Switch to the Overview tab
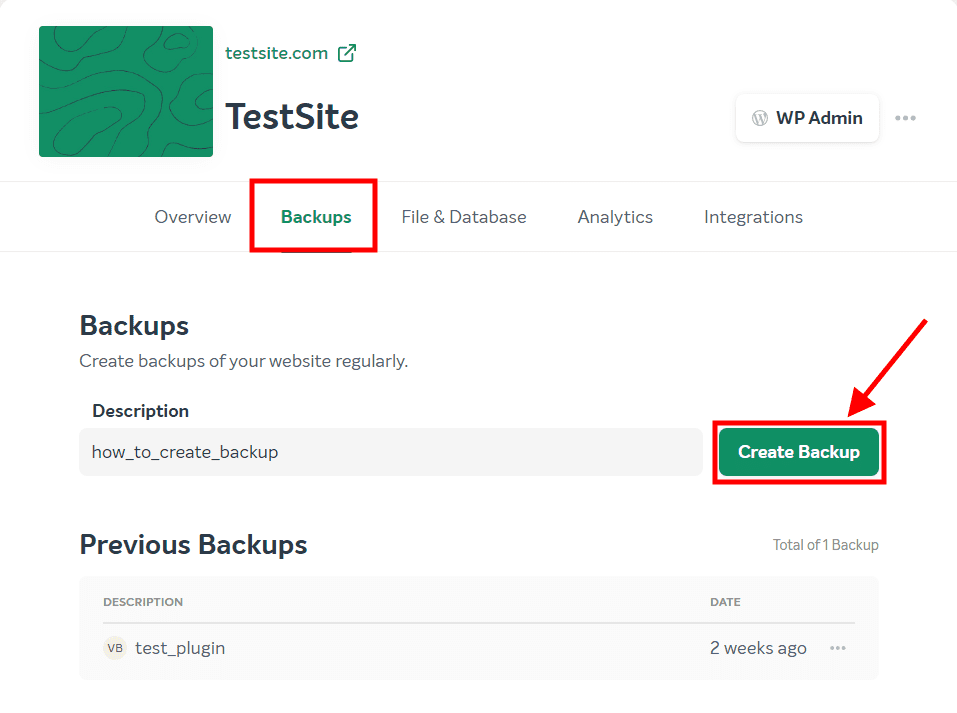The width and height of the screenshot is (957, 713). click(x=192, y=216)
